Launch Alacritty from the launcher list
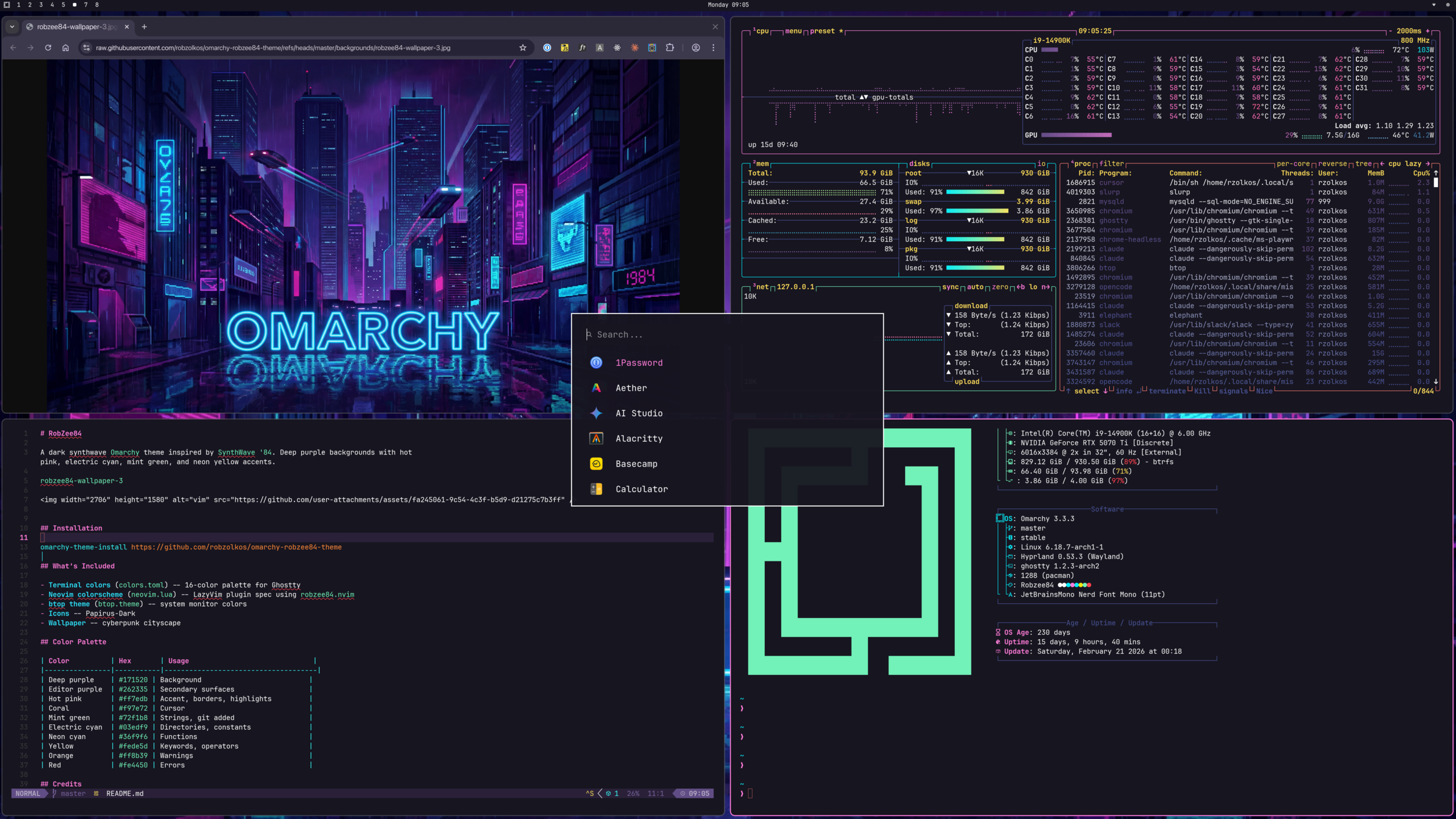 [x=638, y=439]
